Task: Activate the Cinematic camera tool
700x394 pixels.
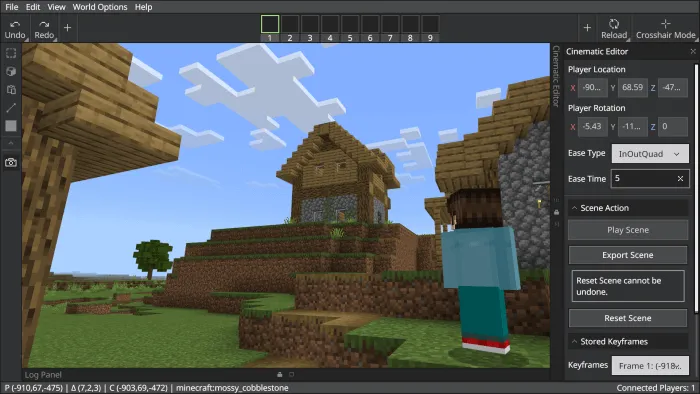Action: pos(11,162)
